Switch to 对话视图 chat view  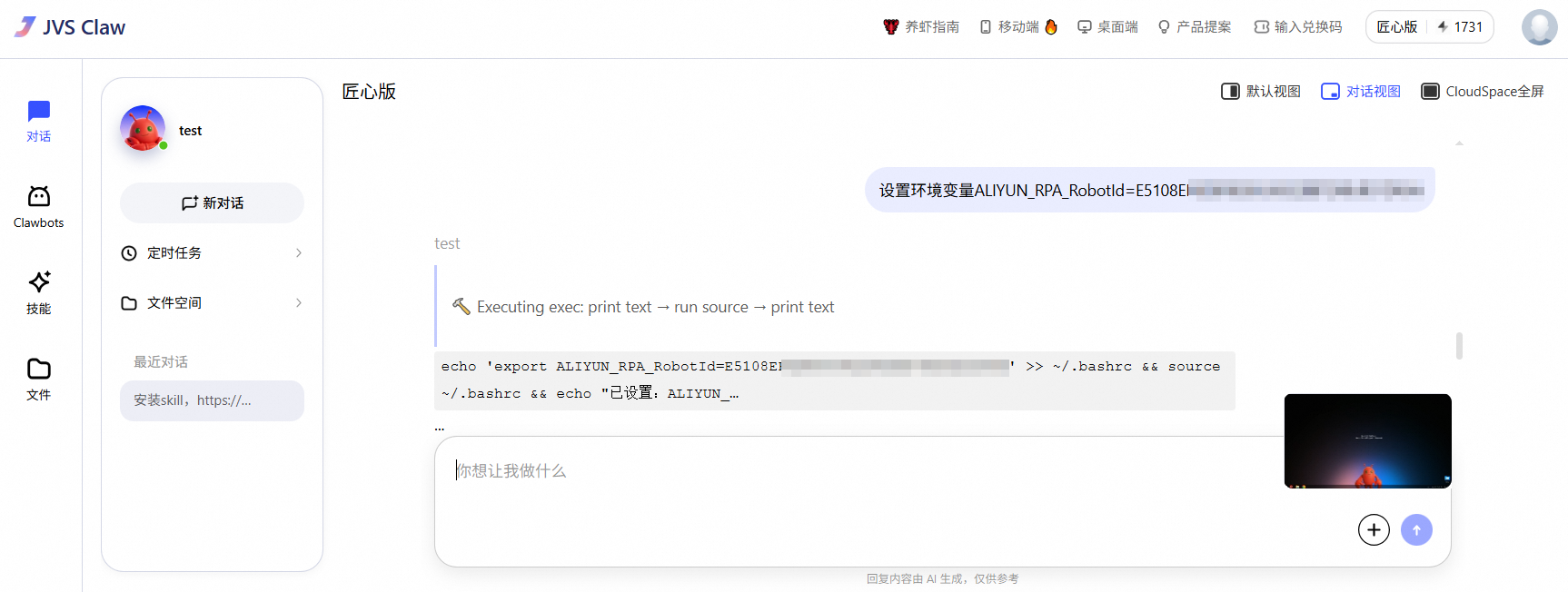[x=1361, y=91]
